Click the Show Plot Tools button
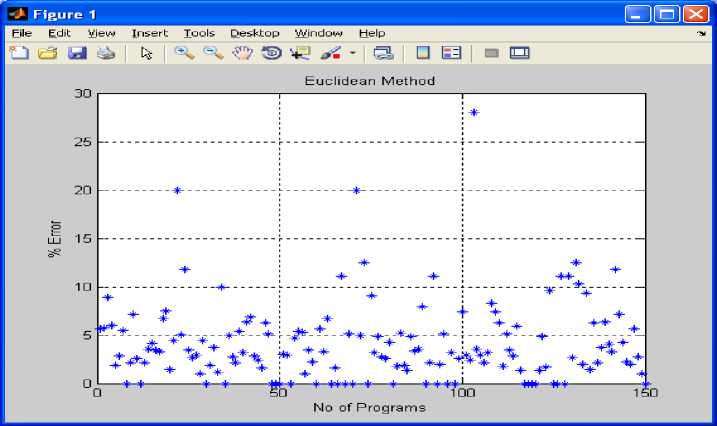 click(519, 53)
